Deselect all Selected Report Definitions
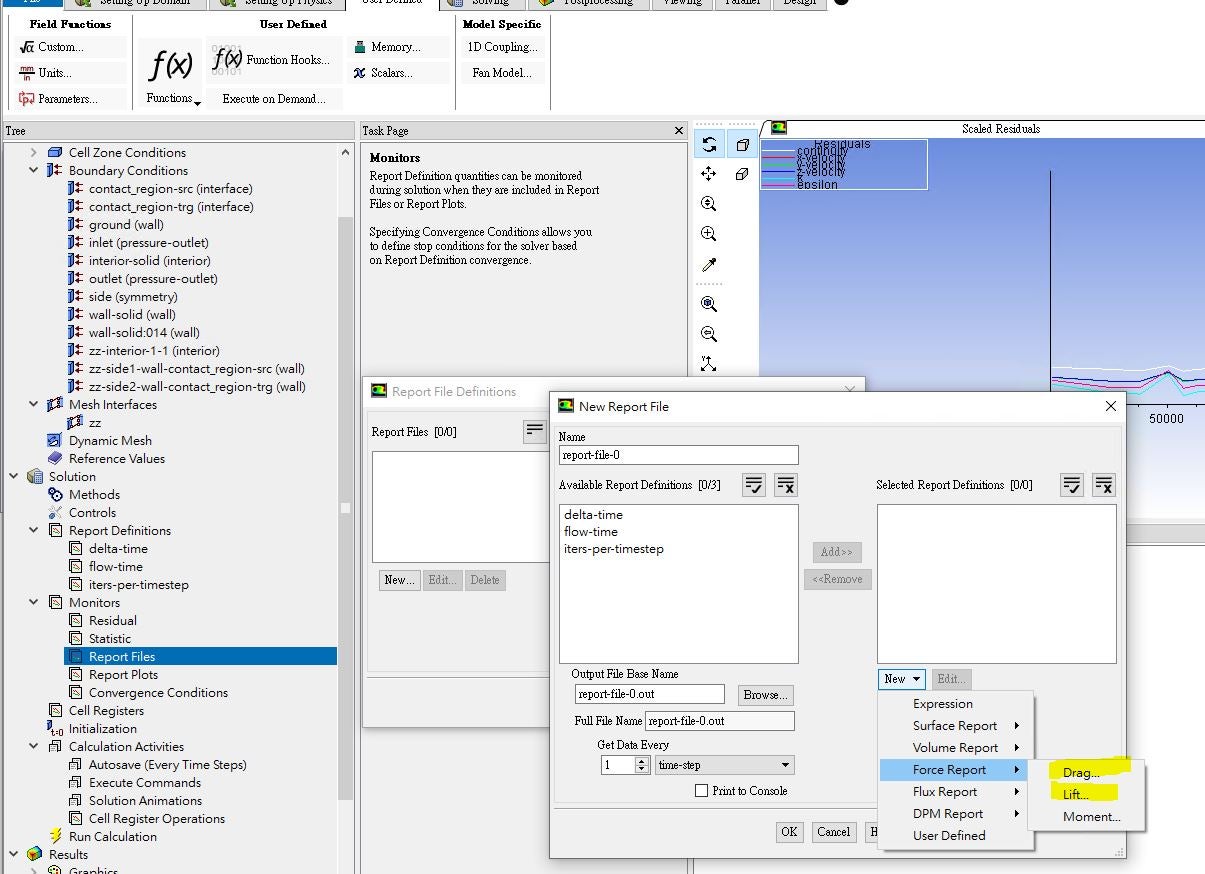This screenshot has width=1205, height=874. [1104, 485]
